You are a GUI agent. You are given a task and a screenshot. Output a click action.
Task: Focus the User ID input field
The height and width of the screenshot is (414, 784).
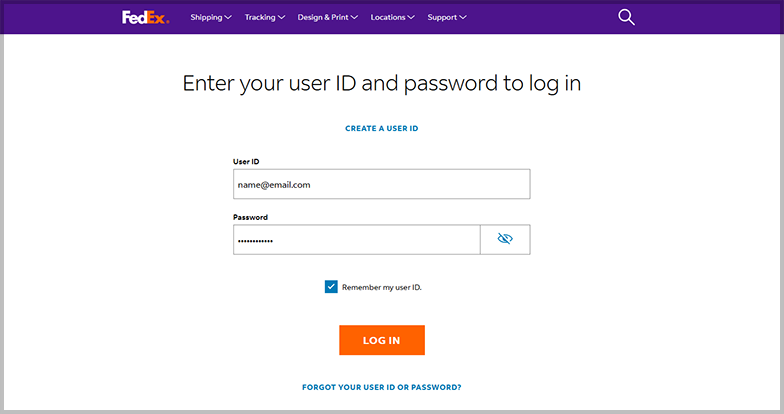click(381, 184)
